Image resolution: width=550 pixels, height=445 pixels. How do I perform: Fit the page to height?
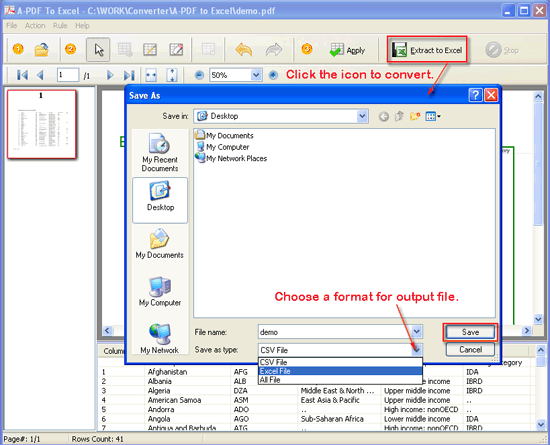[172, 75]
